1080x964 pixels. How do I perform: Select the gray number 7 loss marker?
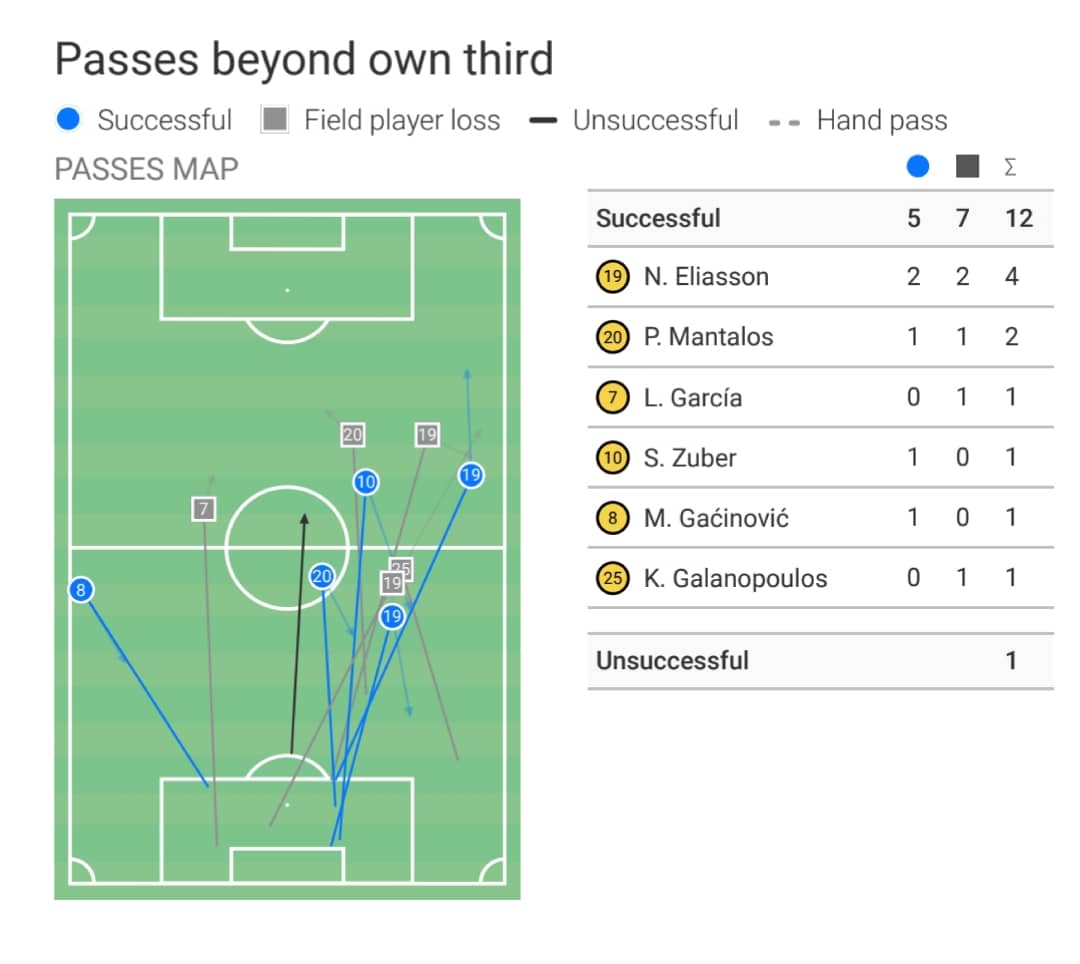click(204, 509)
